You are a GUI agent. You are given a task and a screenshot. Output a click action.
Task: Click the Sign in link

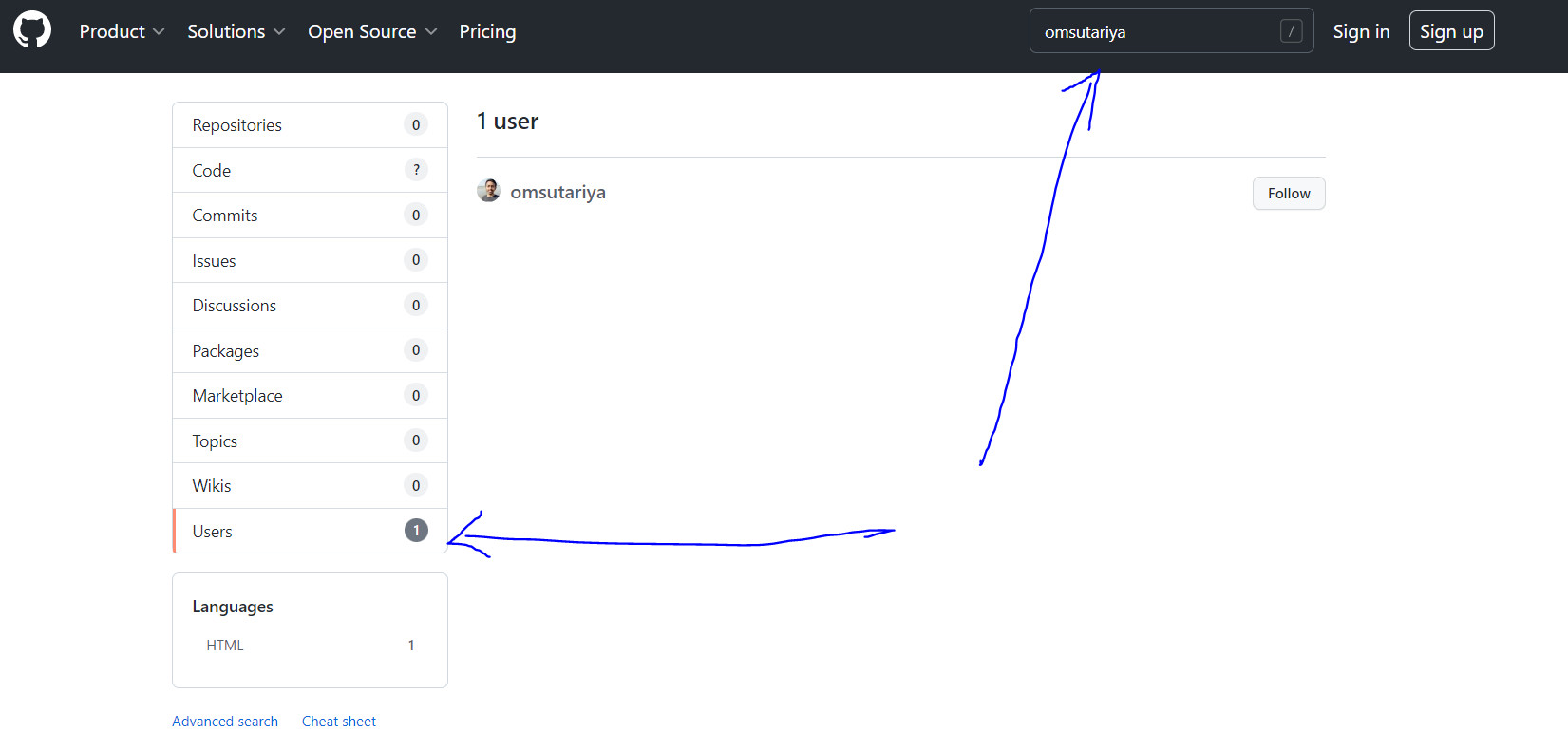tap(1361, 31)
